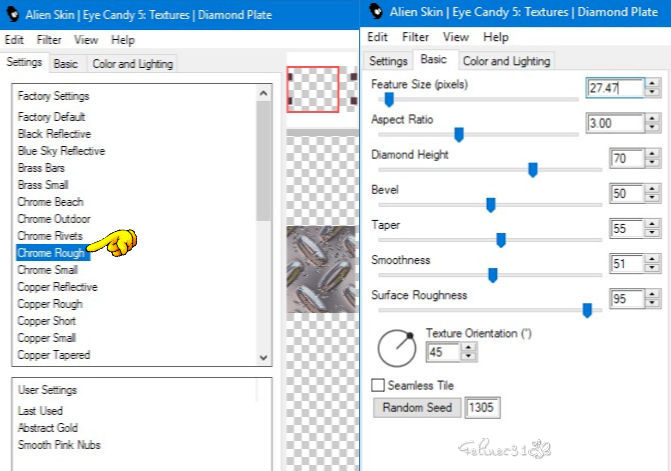The width and height of the screenshot is (671, 471).
Task: Select Abstract Gold user setting
Action: click(48, 428)
